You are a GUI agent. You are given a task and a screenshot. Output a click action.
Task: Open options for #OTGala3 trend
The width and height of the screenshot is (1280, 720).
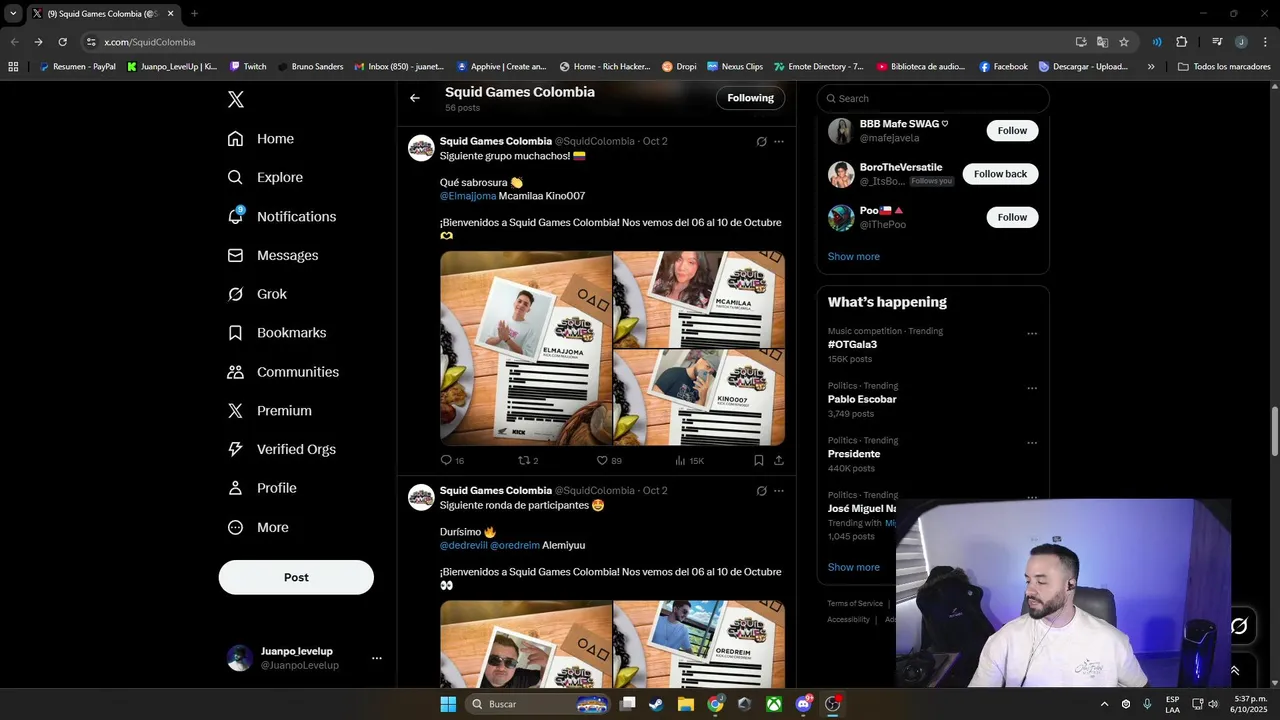click(x=1032, y=334)
